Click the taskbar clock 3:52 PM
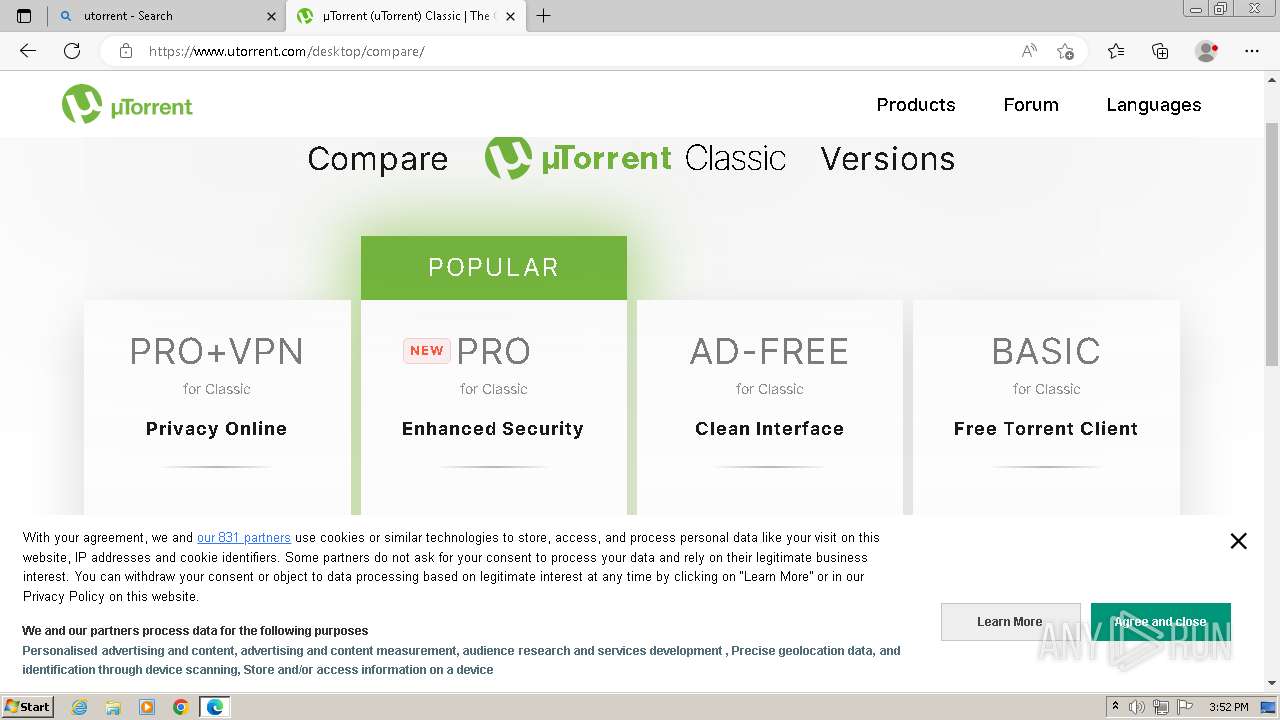The width and height of the screenshot is (1280, 720). (x=1228, y=707)
